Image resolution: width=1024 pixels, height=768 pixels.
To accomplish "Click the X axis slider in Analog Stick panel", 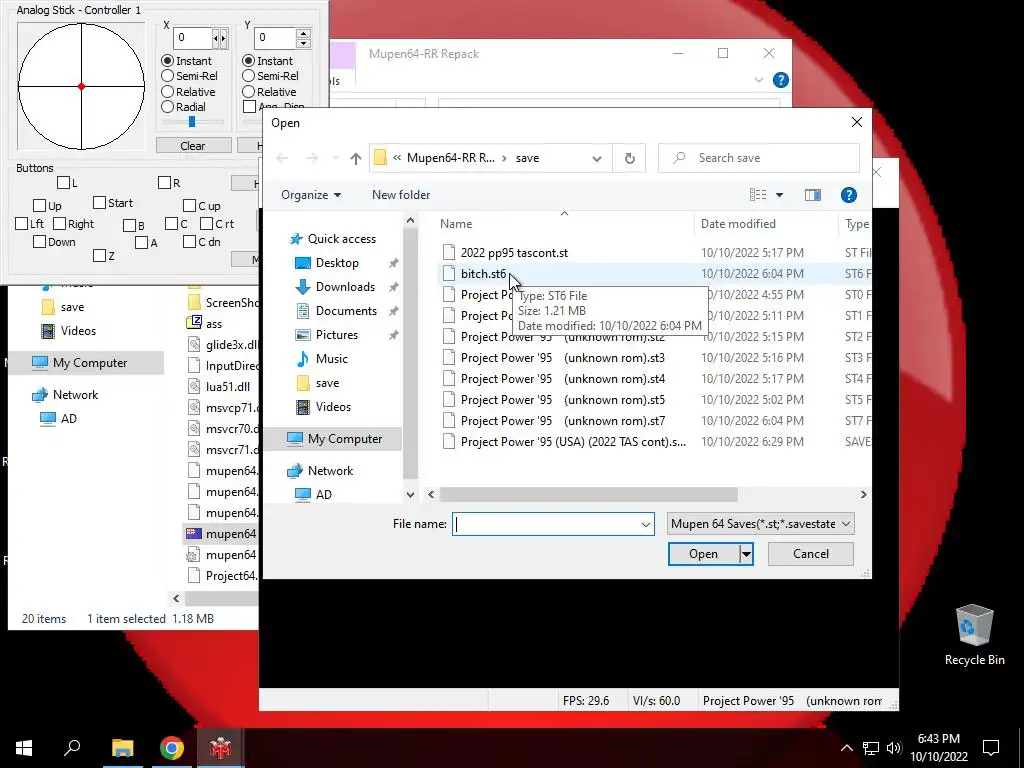I will click(x=193, y=121).
